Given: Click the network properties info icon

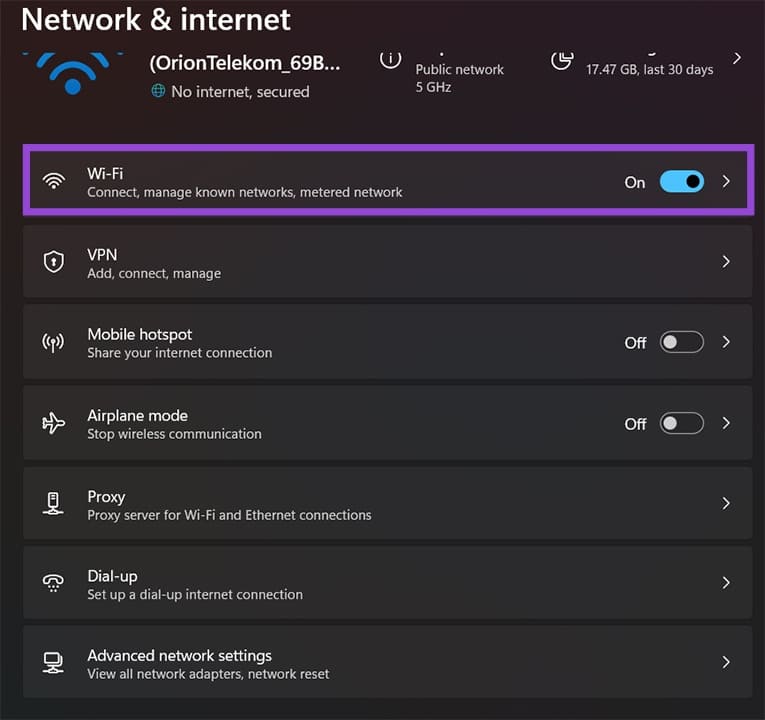Looking at the screenshot, I should pos(390,60).
